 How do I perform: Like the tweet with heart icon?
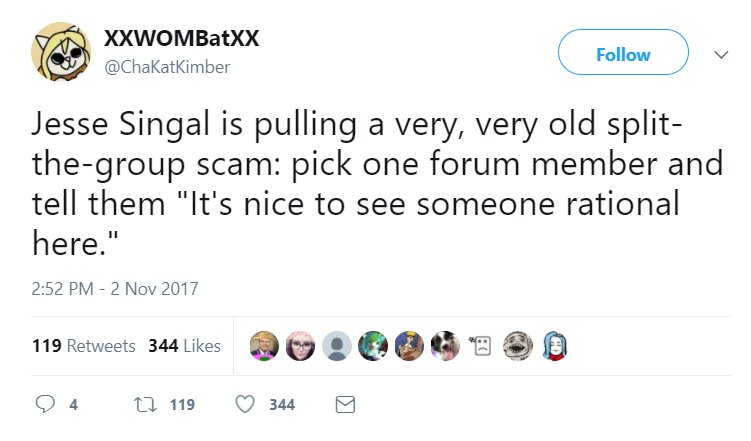(x=245, y=404)
